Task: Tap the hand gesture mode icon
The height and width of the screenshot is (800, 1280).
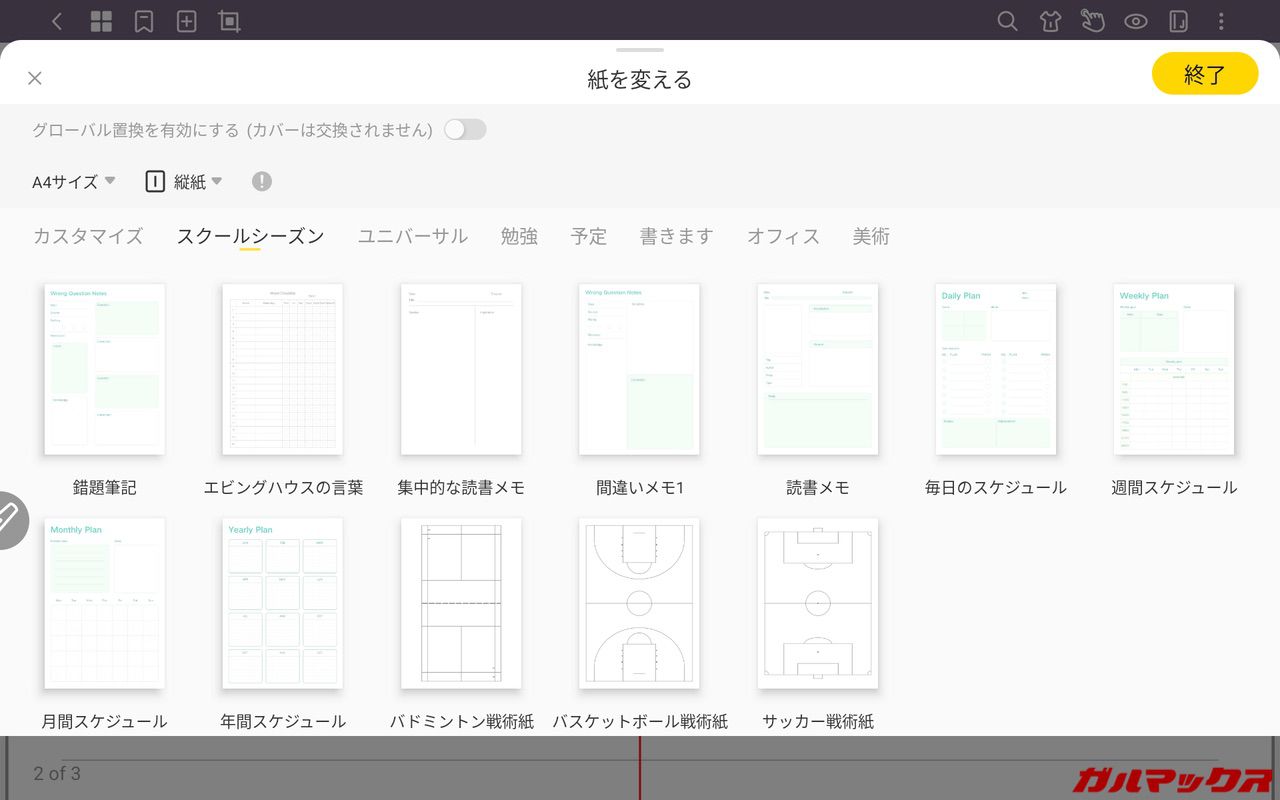Action: pos(1092,21)
